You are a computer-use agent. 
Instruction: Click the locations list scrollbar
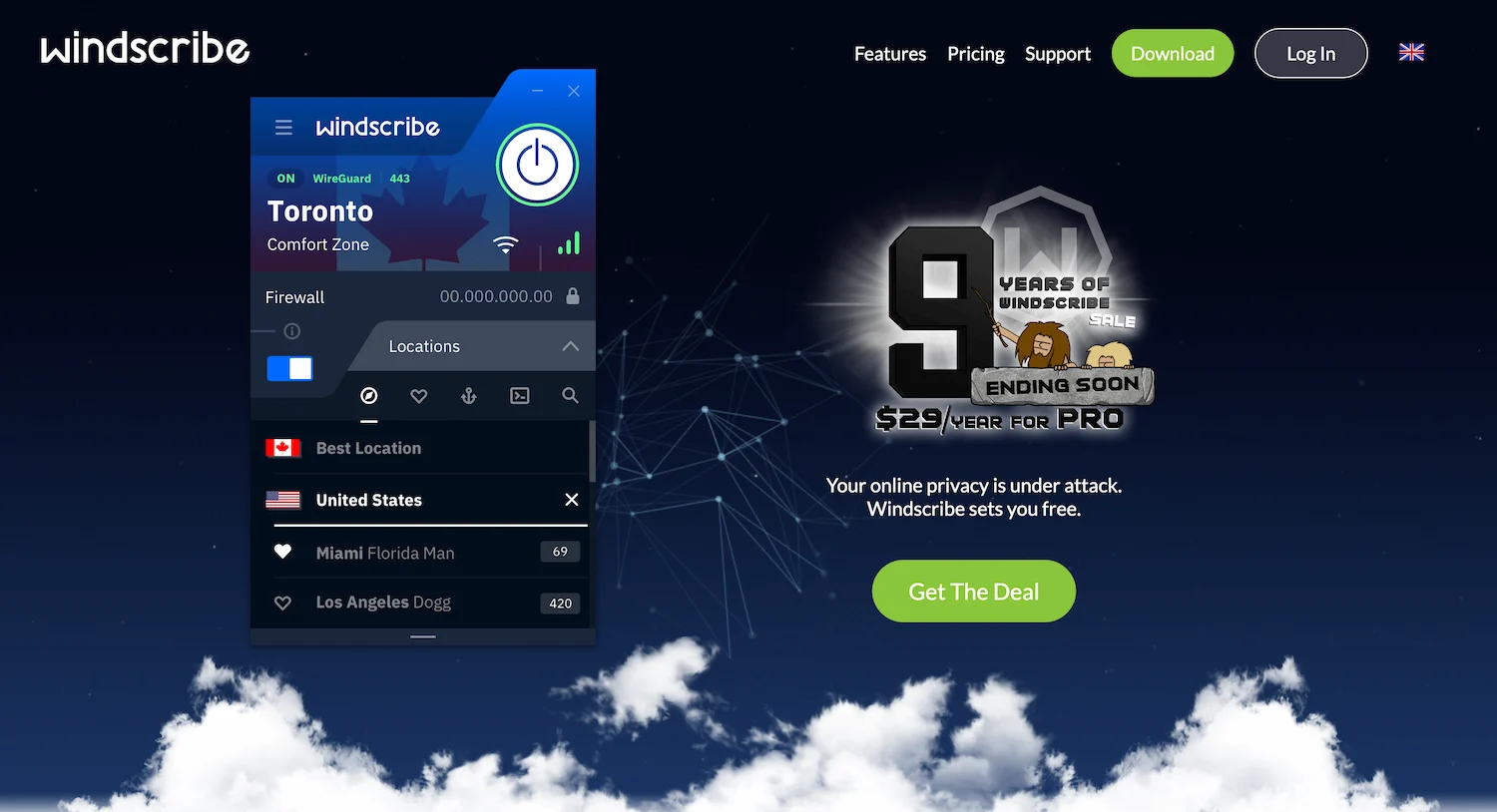pyautogui.click(x=592, y=452)
